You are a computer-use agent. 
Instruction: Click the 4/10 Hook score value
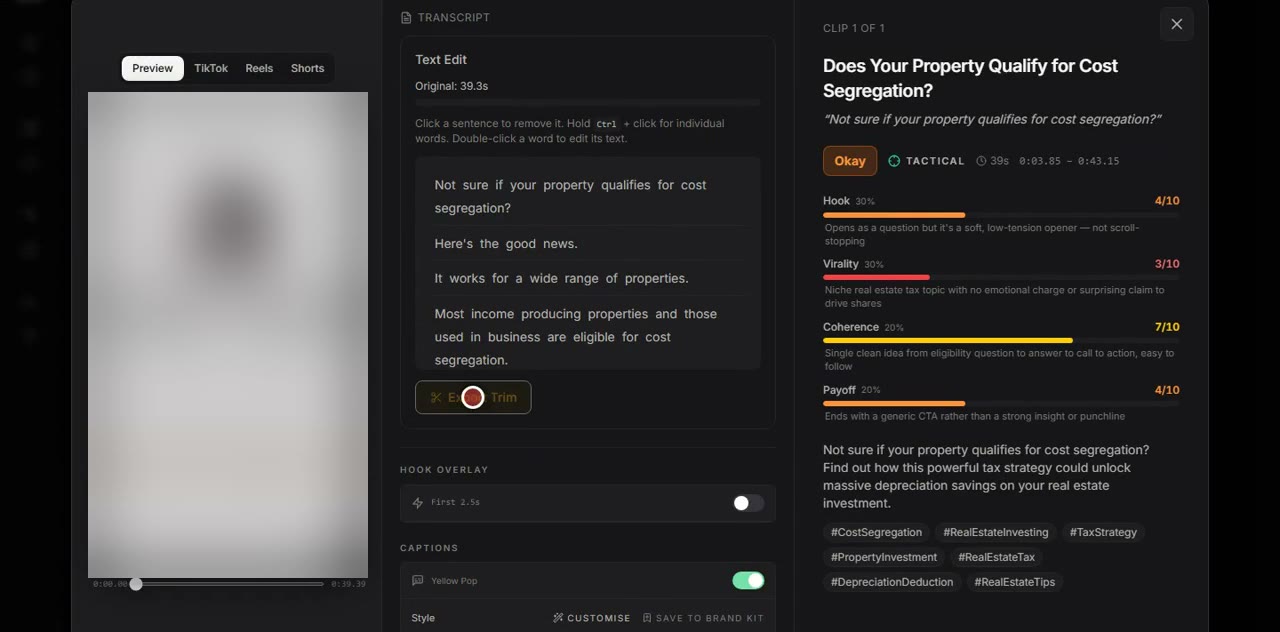(x=1167, y=201)
